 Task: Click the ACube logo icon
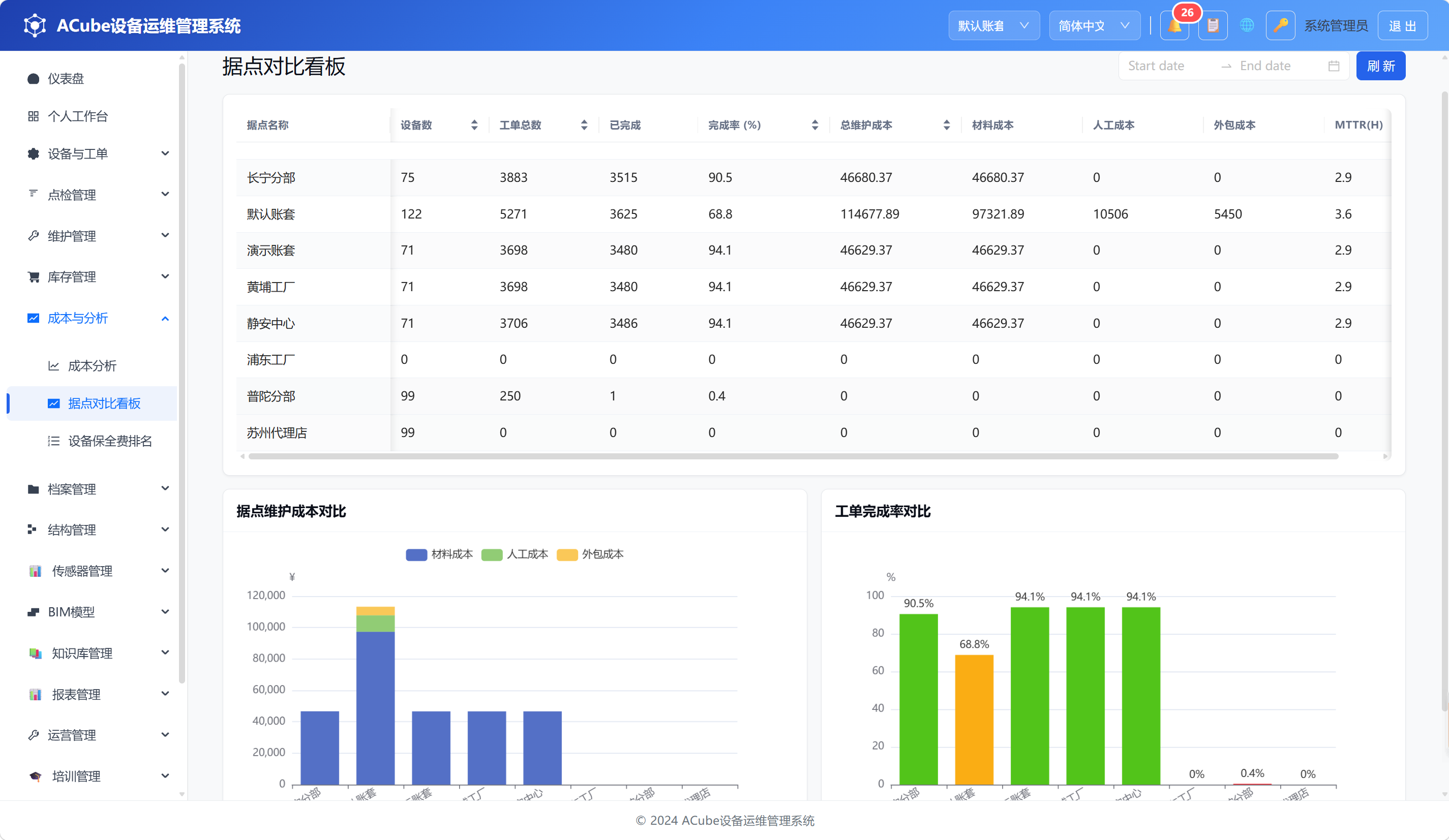(35, 26)
